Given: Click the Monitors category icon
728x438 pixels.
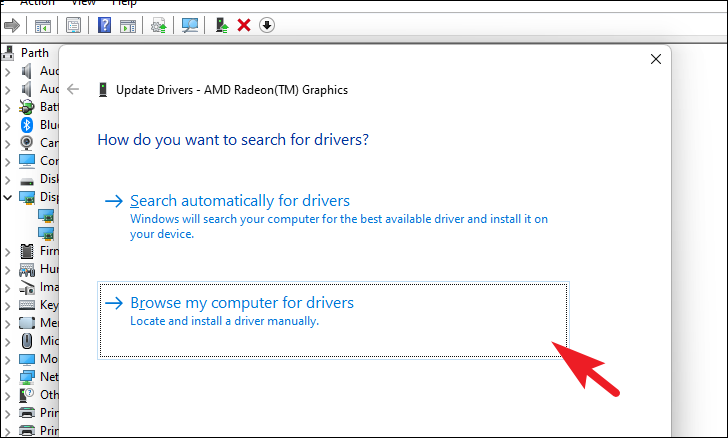Looking at the screenshot, I should [x=27, y=359].
